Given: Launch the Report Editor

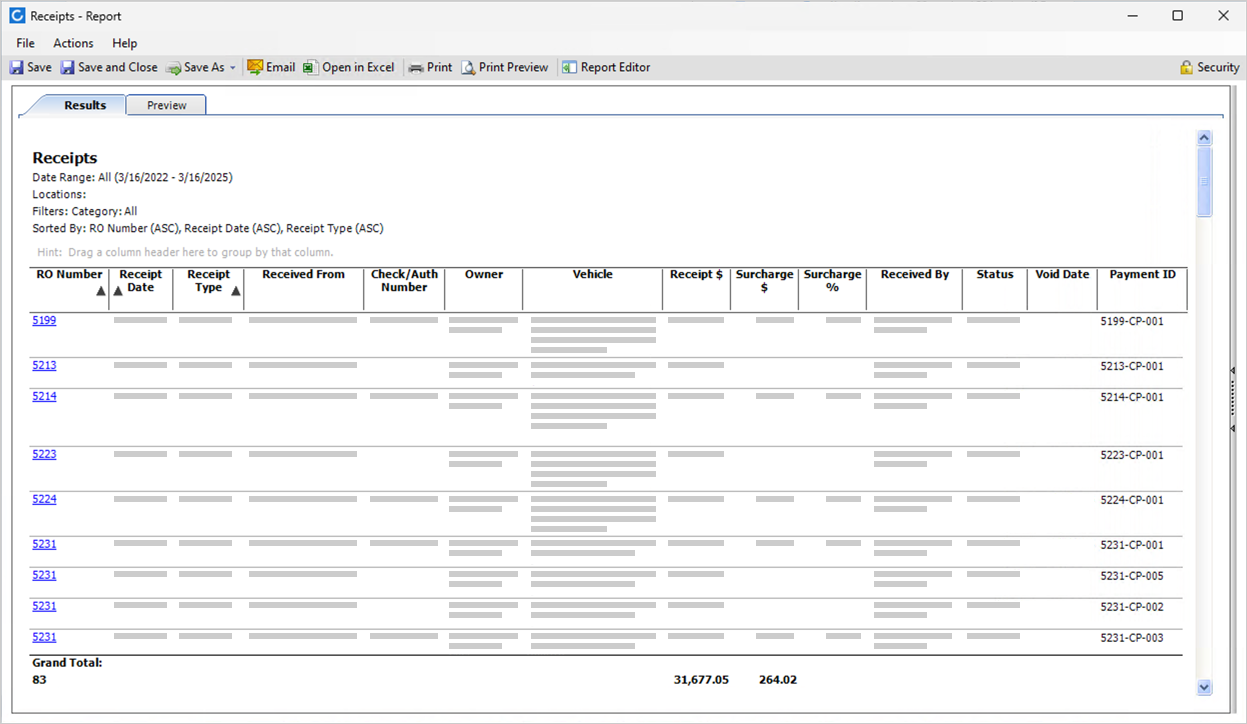Looking at the screenshot, I should coord(605,68).
